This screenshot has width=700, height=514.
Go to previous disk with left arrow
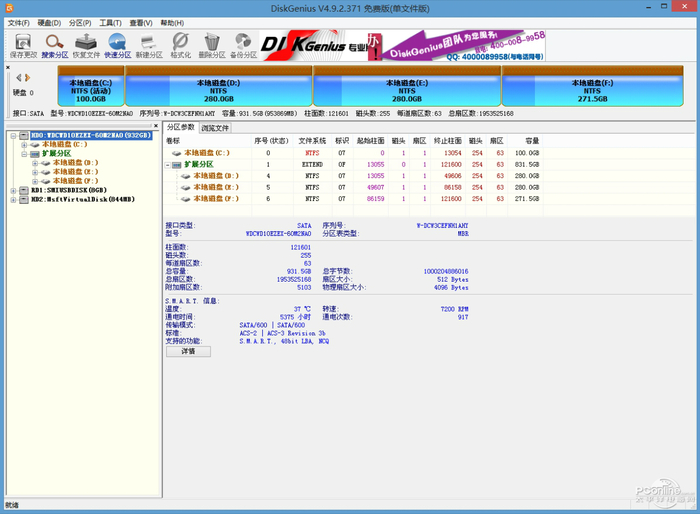pos(16,78)
